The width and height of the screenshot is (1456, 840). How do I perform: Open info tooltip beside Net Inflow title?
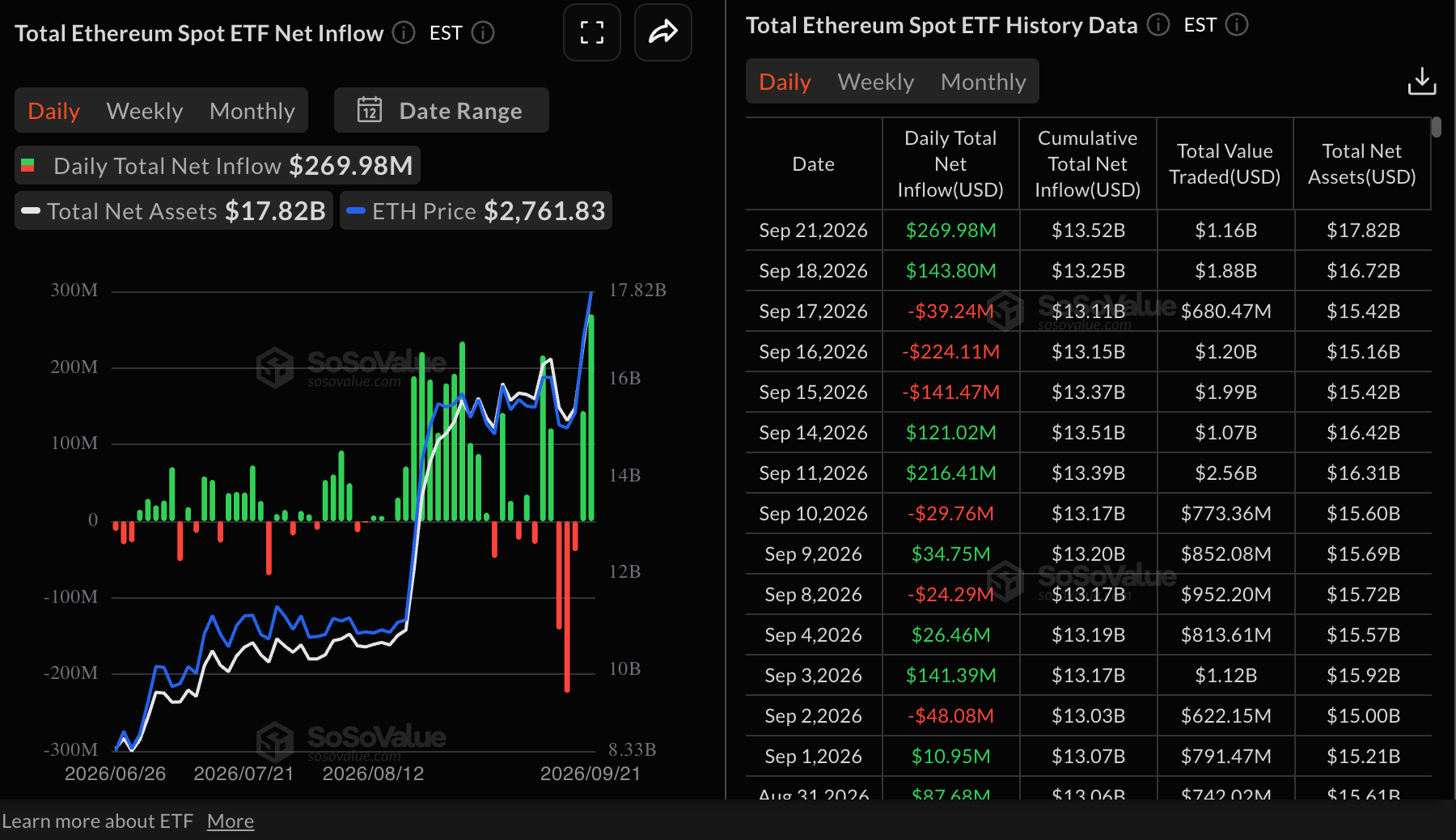404,33
